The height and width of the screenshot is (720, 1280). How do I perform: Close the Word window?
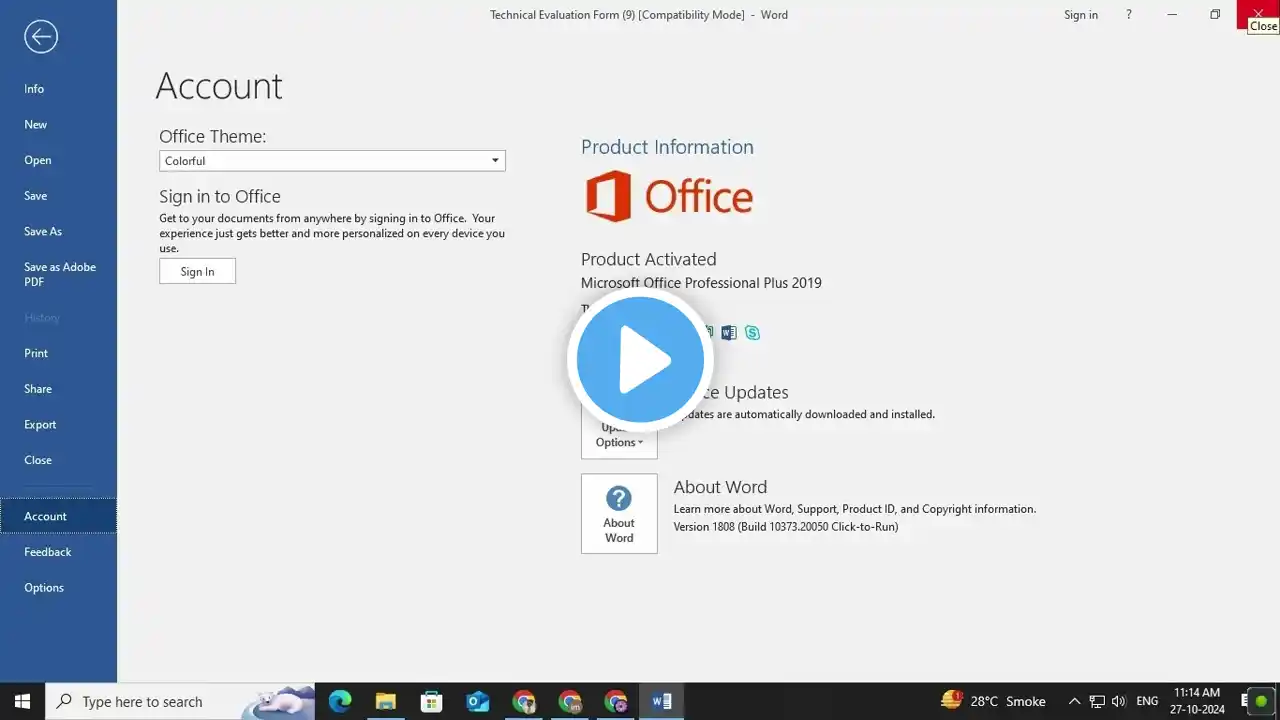click(1258, 13)
